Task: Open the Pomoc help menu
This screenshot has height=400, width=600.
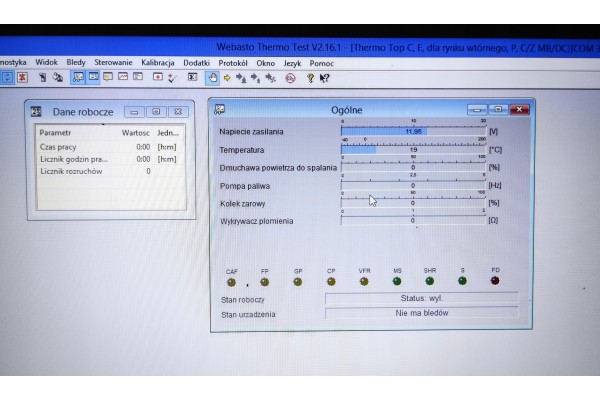Action: (x=321, y=63)
